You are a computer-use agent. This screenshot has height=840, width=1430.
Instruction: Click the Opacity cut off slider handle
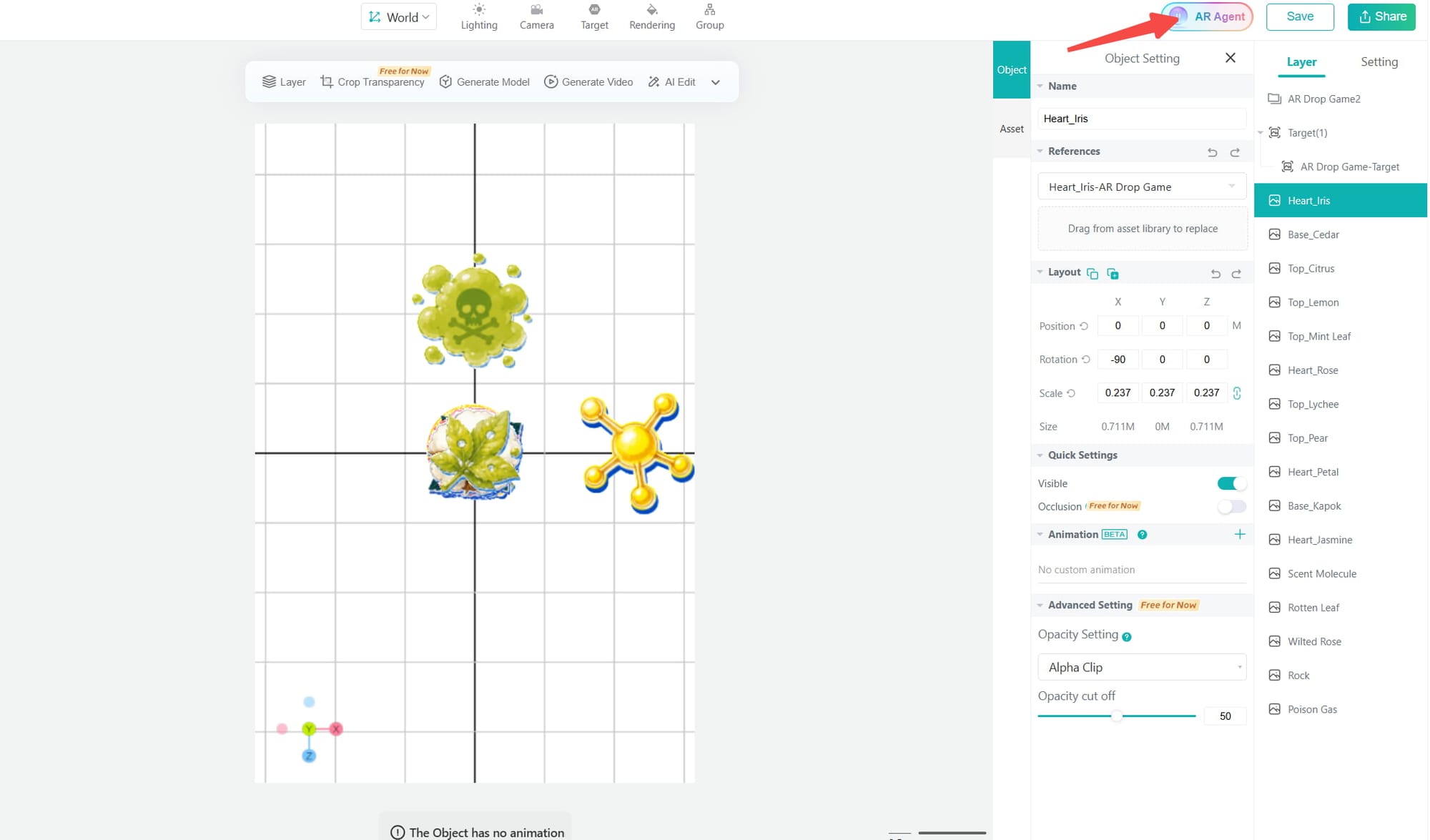pyautogui.click(x=1117, y=716)
